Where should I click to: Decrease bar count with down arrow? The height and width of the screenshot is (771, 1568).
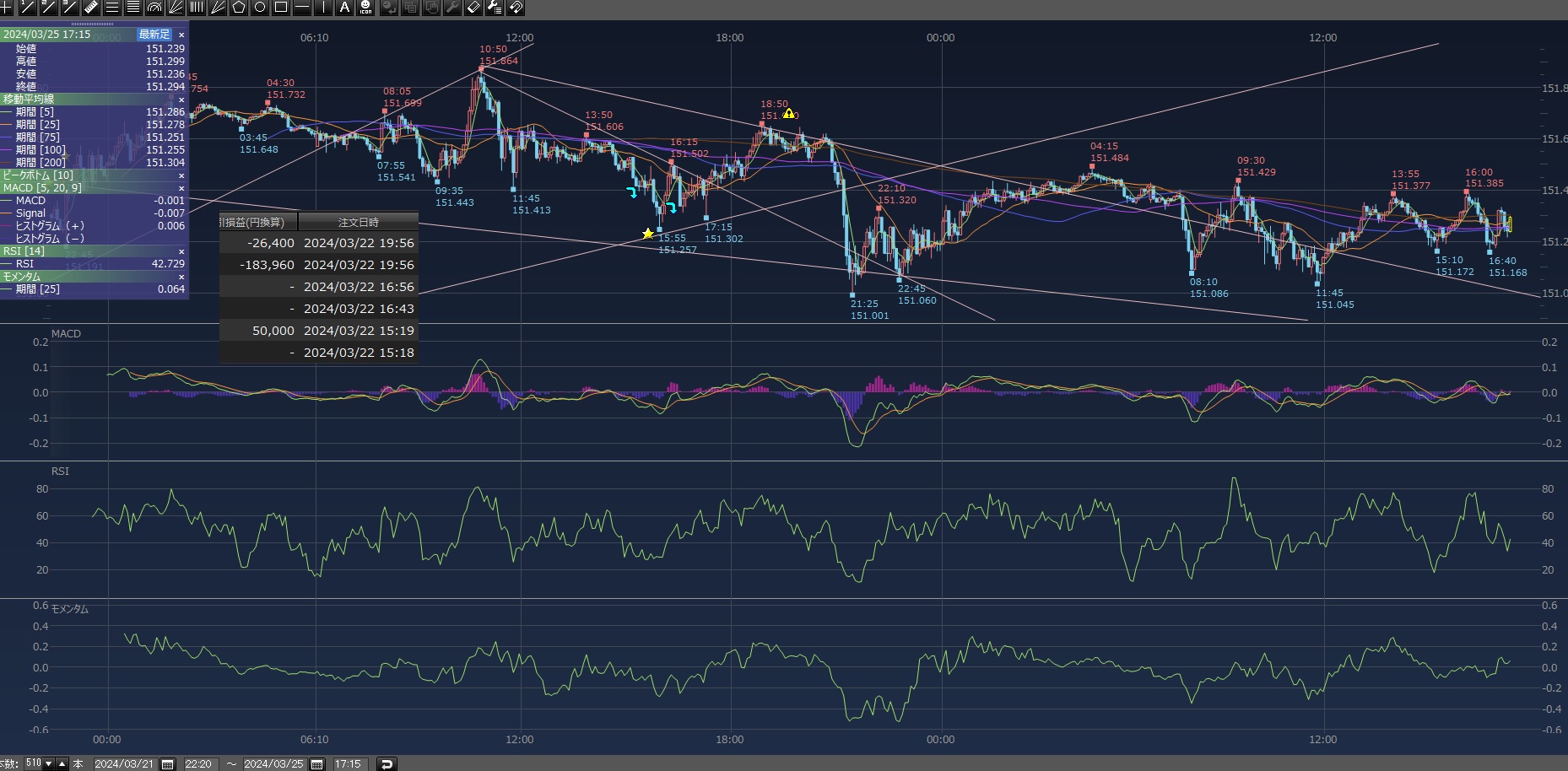(48, 764)
